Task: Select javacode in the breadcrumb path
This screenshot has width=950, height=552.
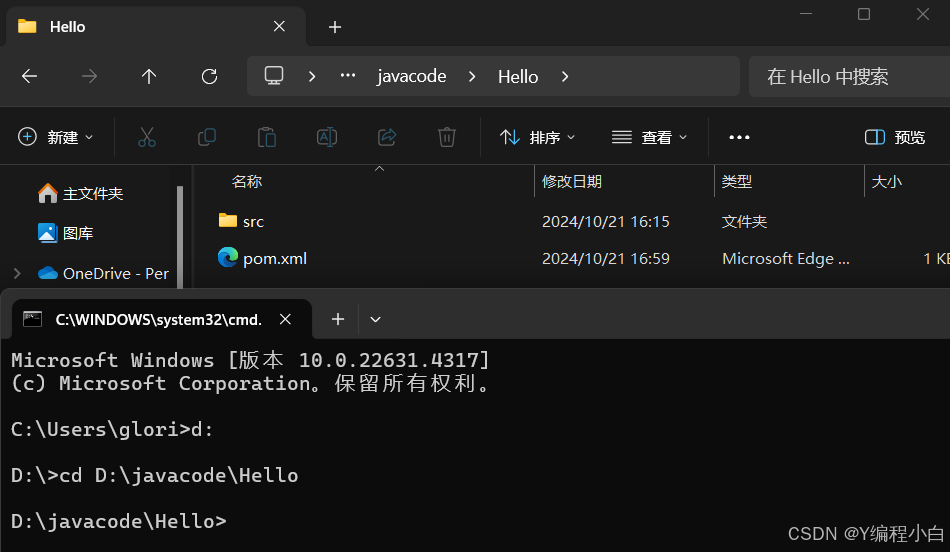Action: (x=411, y=76)
